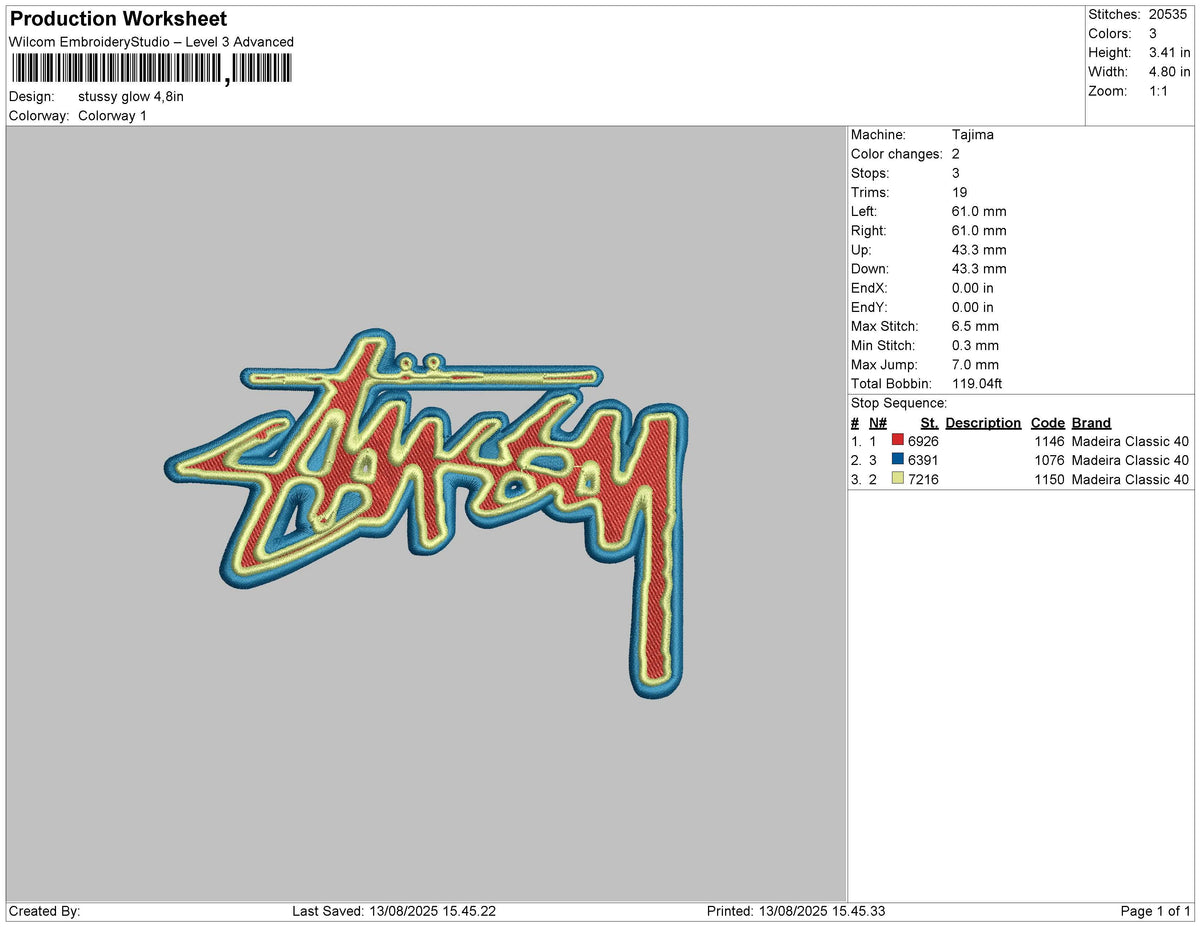Click the Machine value 'Tajima'
This screenshot has width=1200, height=927.
pyautogui.click(x=973, y=135)
